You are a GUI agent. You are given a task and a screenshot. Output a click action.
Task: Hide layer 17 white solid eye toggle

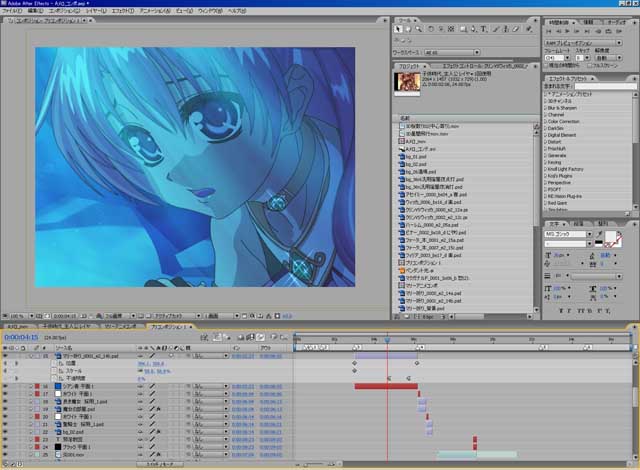point(5,394)
